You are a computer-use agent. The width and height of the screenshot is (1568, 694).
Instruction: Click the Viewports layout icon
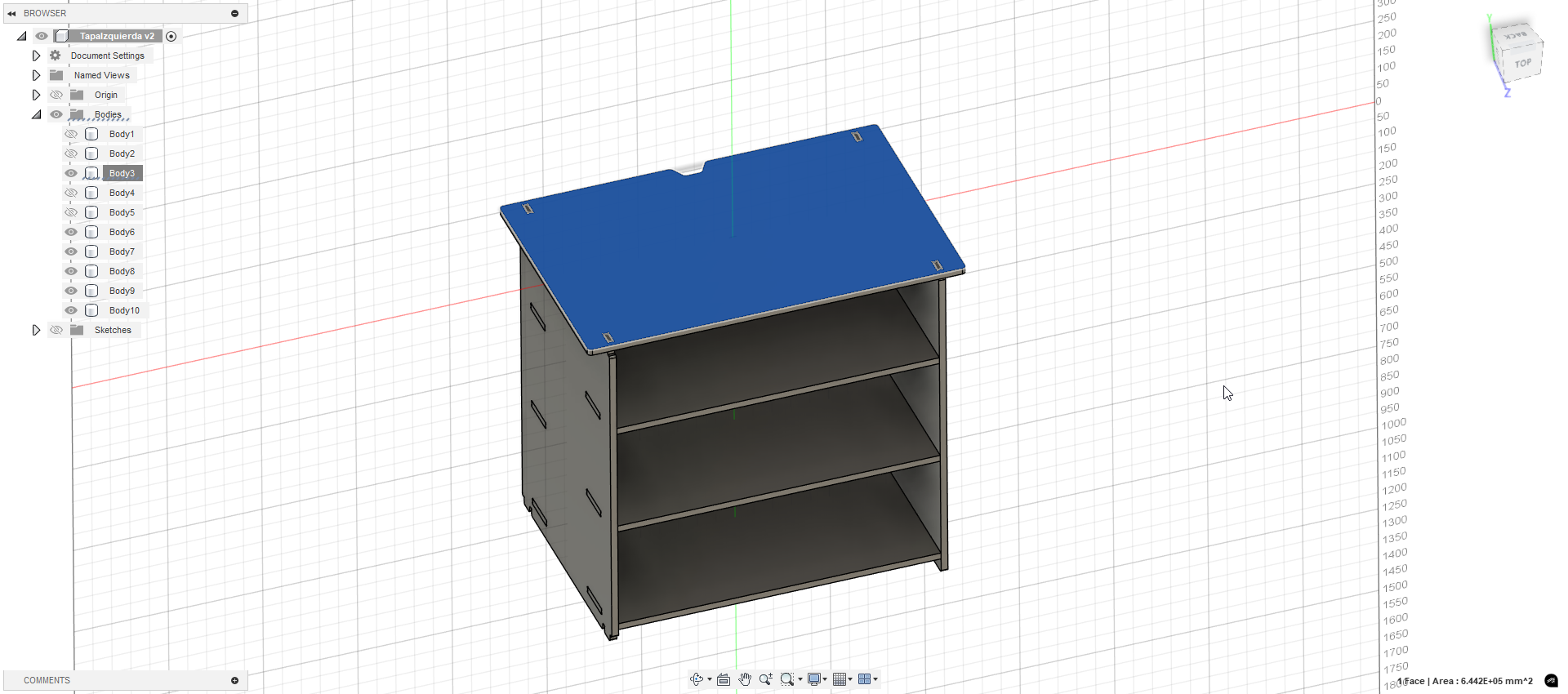tap(864, 679)
